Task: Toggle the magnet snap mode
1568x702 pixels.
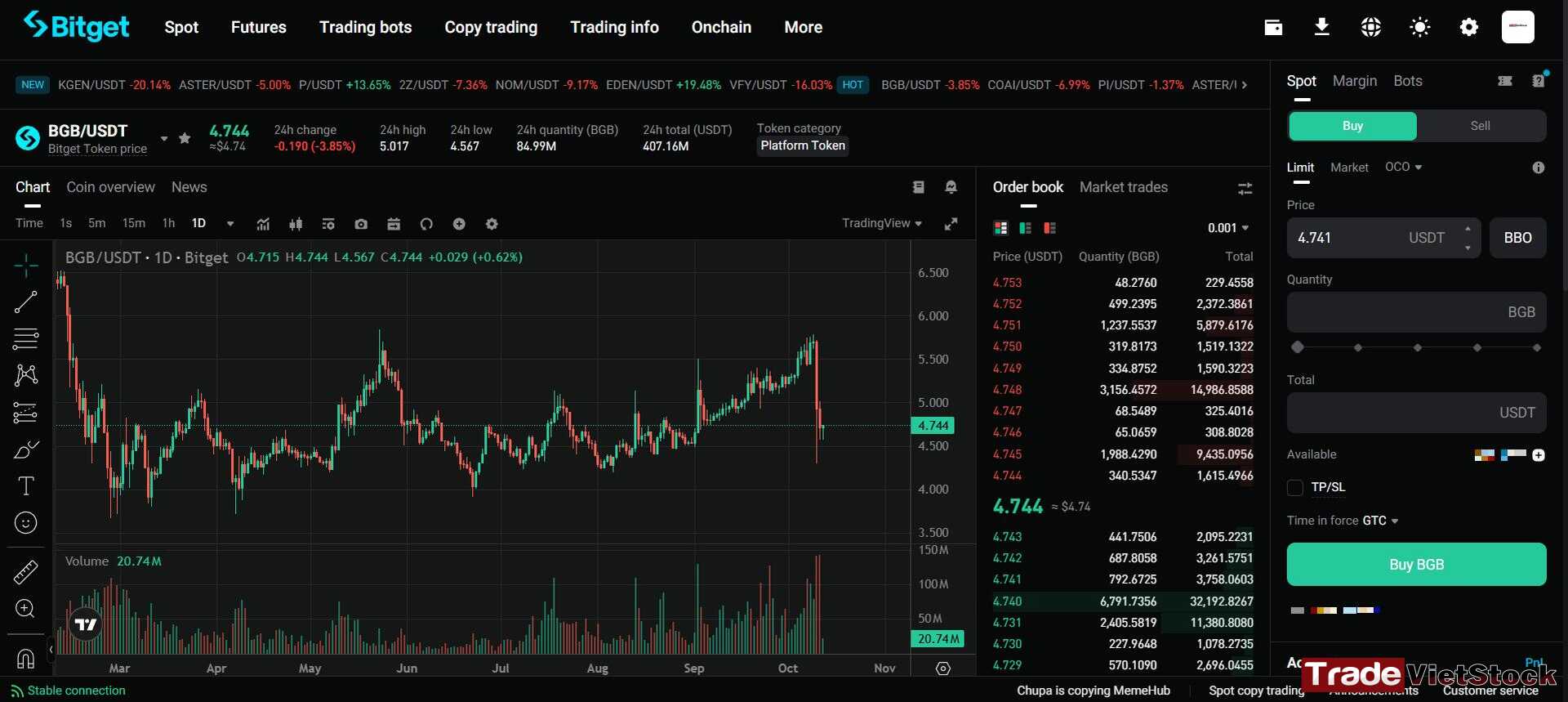Action: [26, 658]
